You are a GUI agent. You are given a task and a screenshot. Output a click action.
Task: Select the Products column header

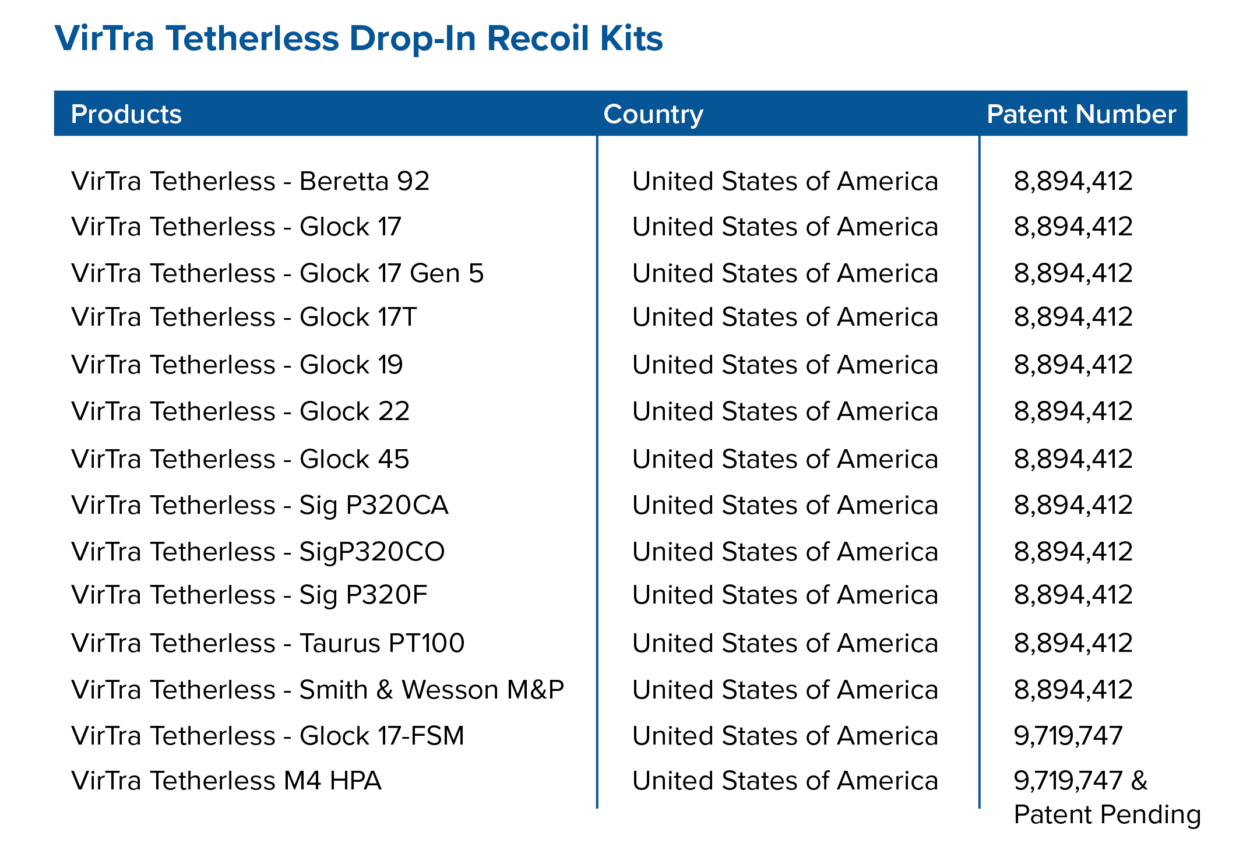pos(126,114)
